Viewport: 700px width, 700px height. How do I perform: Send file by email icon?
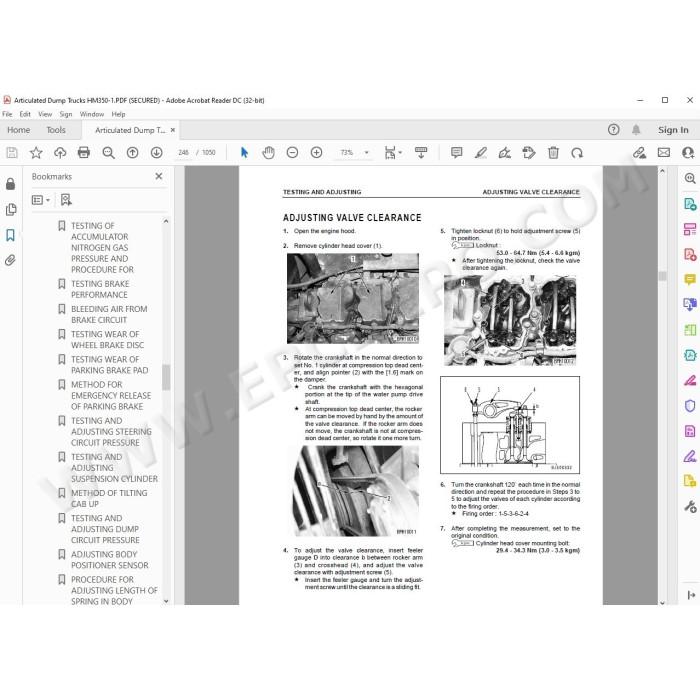click(x=664, y=153)
